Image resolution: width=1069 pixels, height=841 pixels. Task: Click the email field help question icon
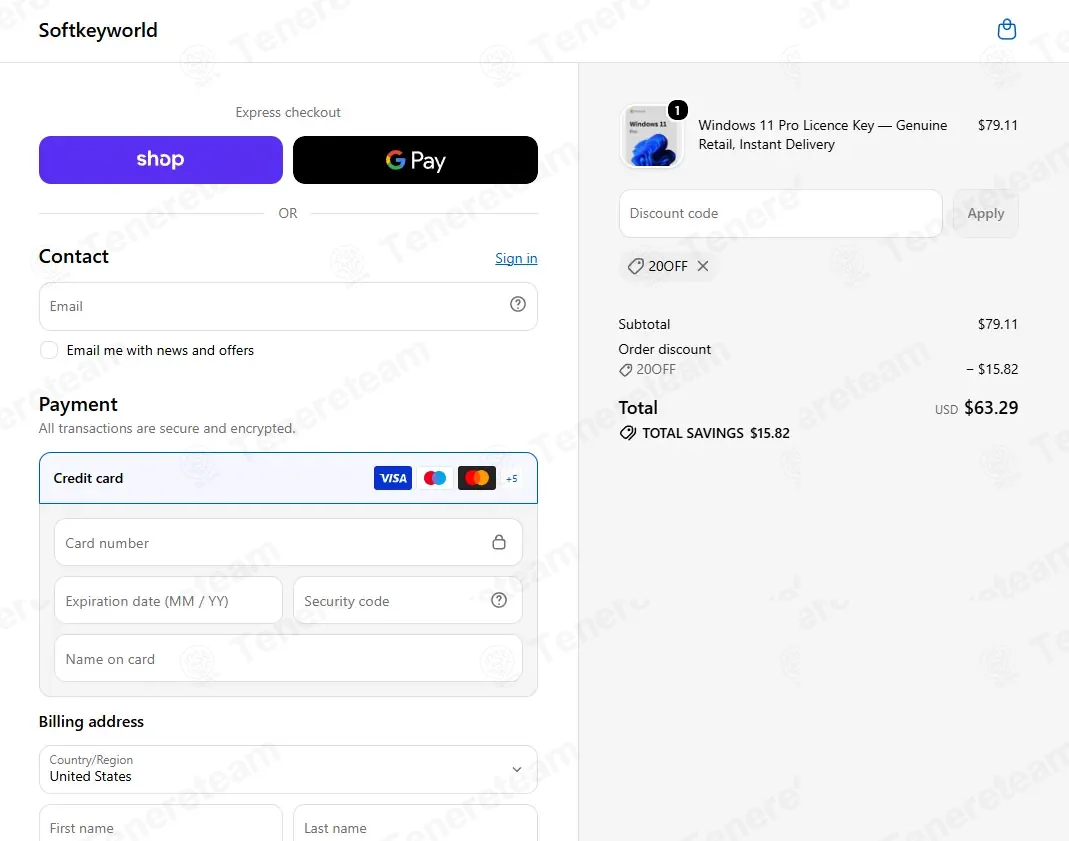pos(517,305)
